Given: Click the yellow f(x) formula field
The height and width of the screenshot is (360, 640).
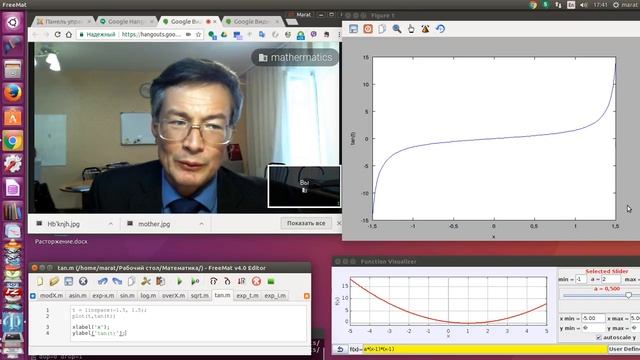Looking at the screenshot, I should [x=484, y=349].
